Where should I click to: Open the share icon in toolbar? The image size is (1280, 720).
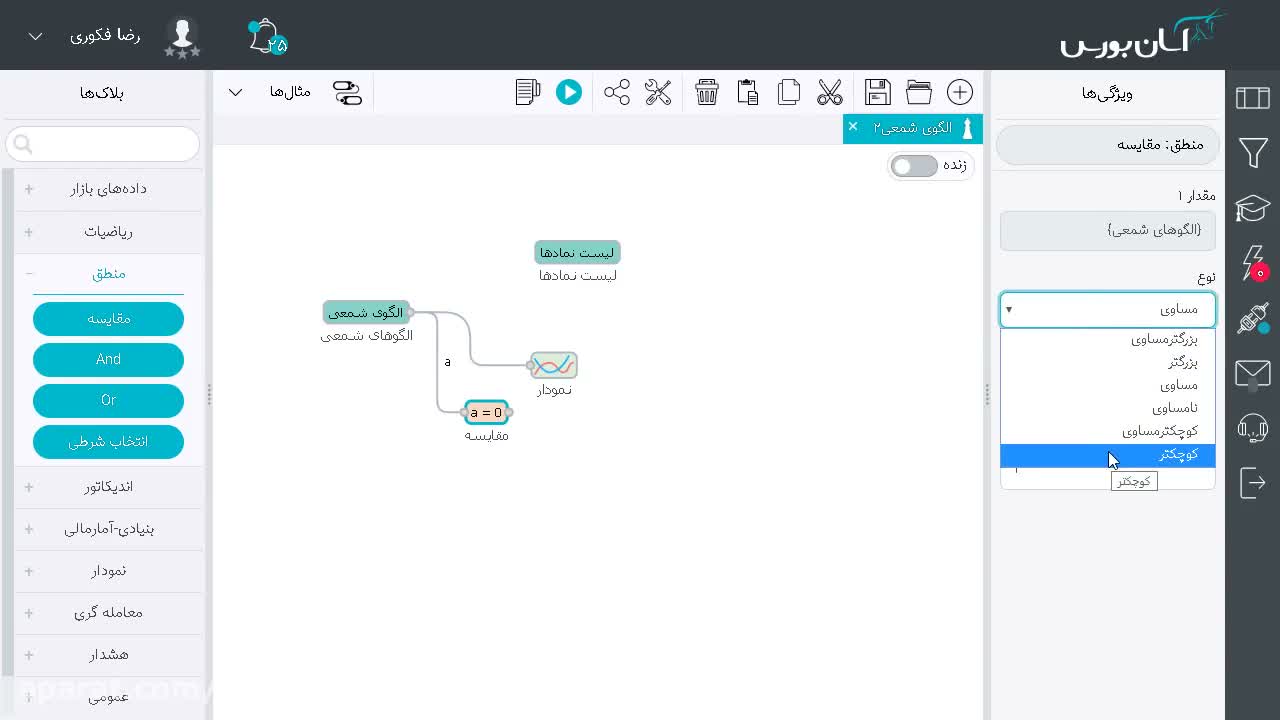click(x=617, y=92)
